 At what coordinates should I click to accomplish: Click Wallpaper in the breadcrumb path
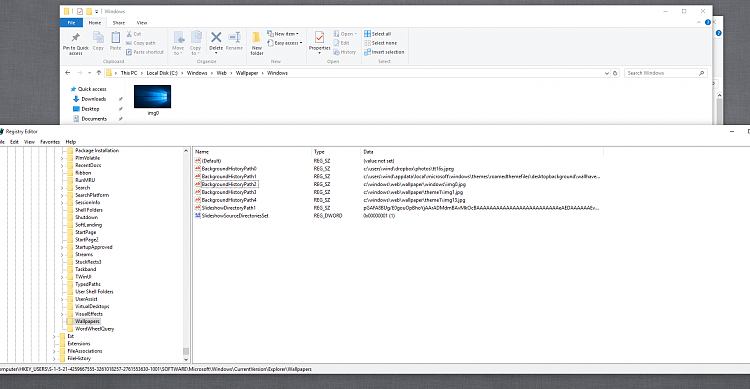tap(247, 73)
